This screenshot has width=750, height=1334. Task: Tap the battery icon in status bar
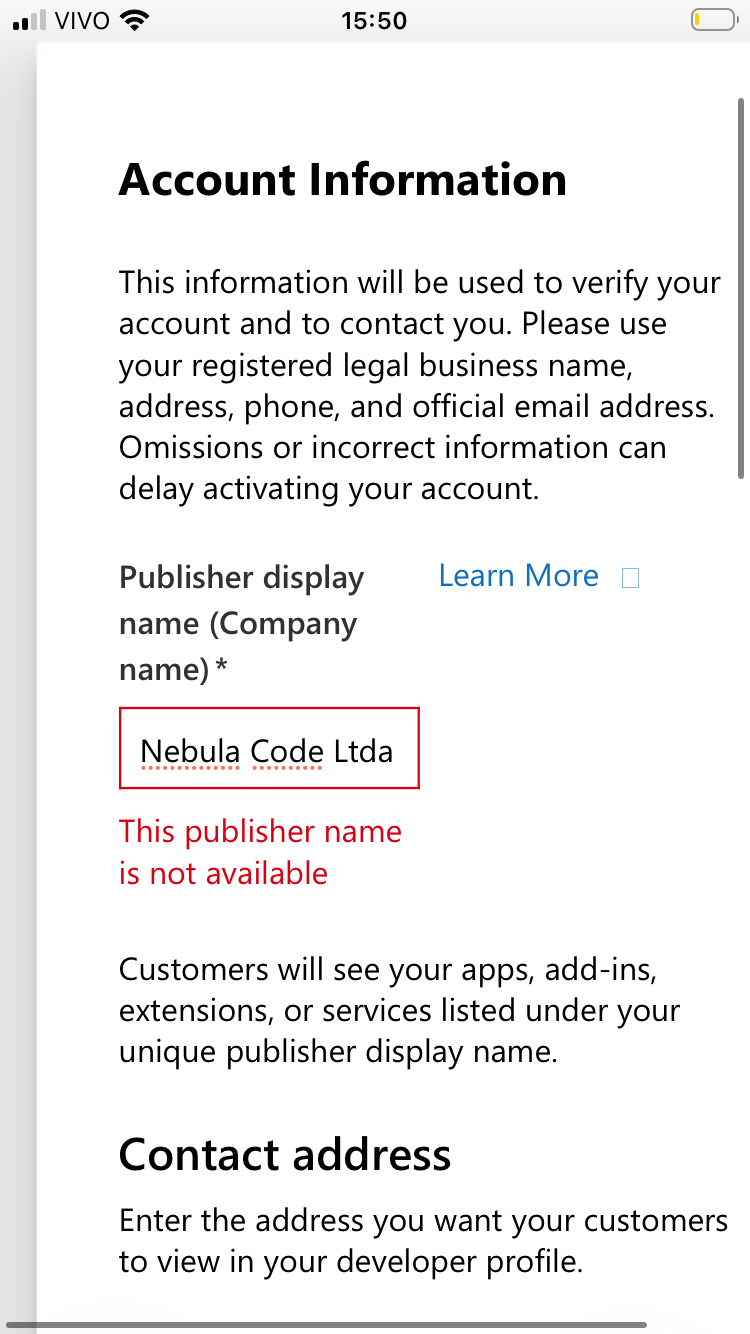[712, 20]
